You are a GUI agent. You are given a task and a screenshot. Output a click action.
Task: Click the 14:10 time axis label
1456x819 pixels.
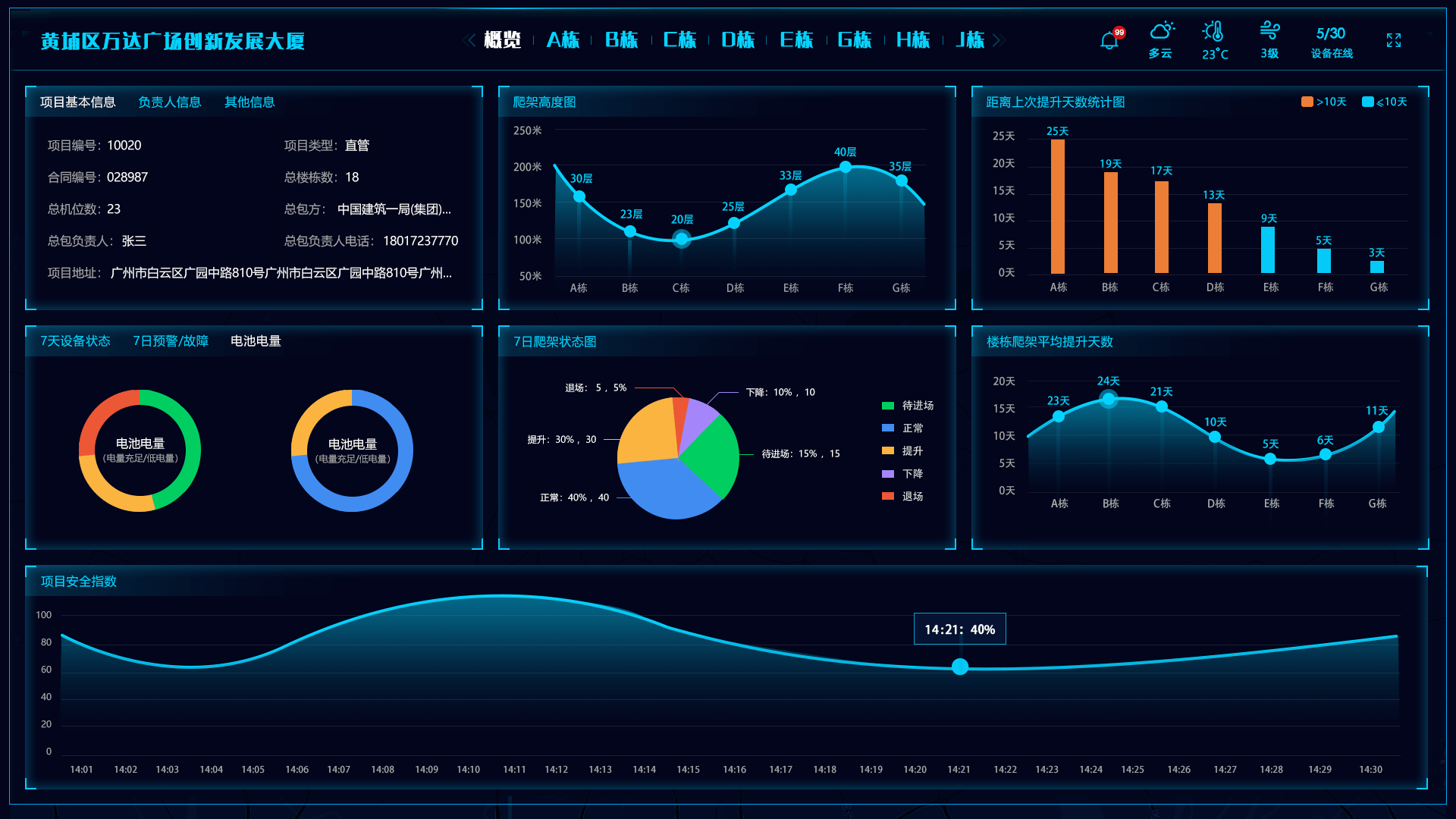pyautogui.click(x=469, y=770)
